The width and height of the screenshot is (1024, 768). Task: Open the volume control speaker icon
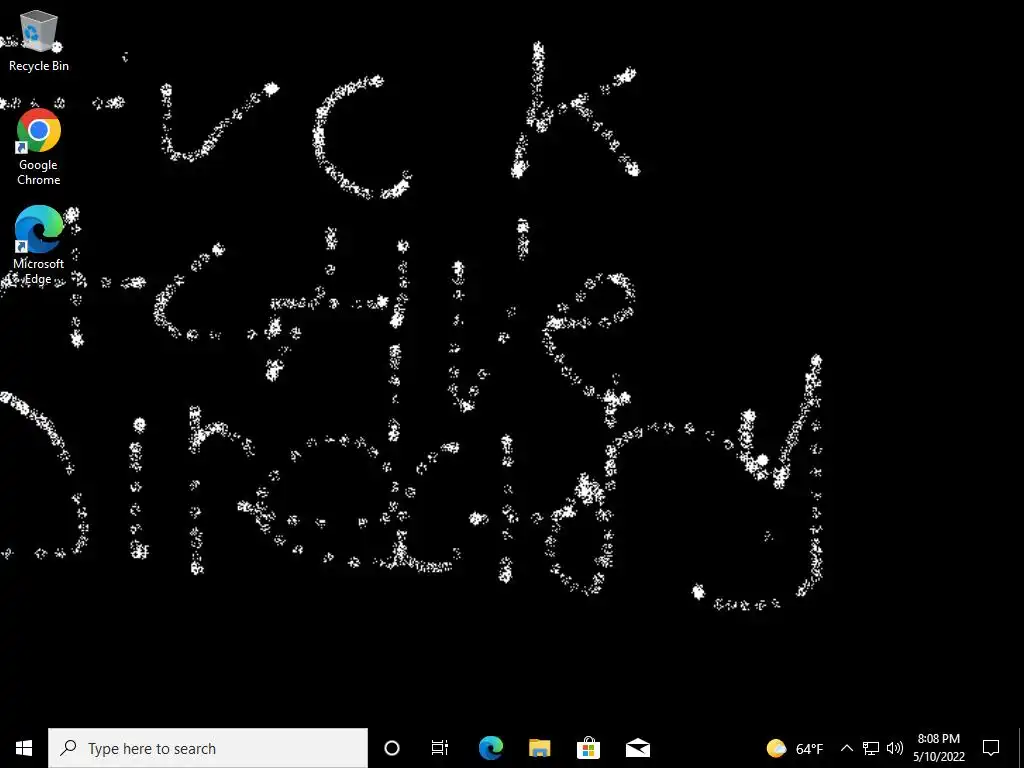pyautogui.click(x=895, y=748)
